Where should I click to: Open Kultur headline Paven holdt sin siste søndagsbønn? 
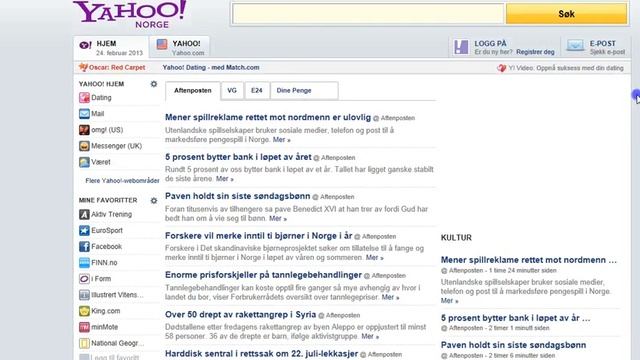click(x=513, y=345)
